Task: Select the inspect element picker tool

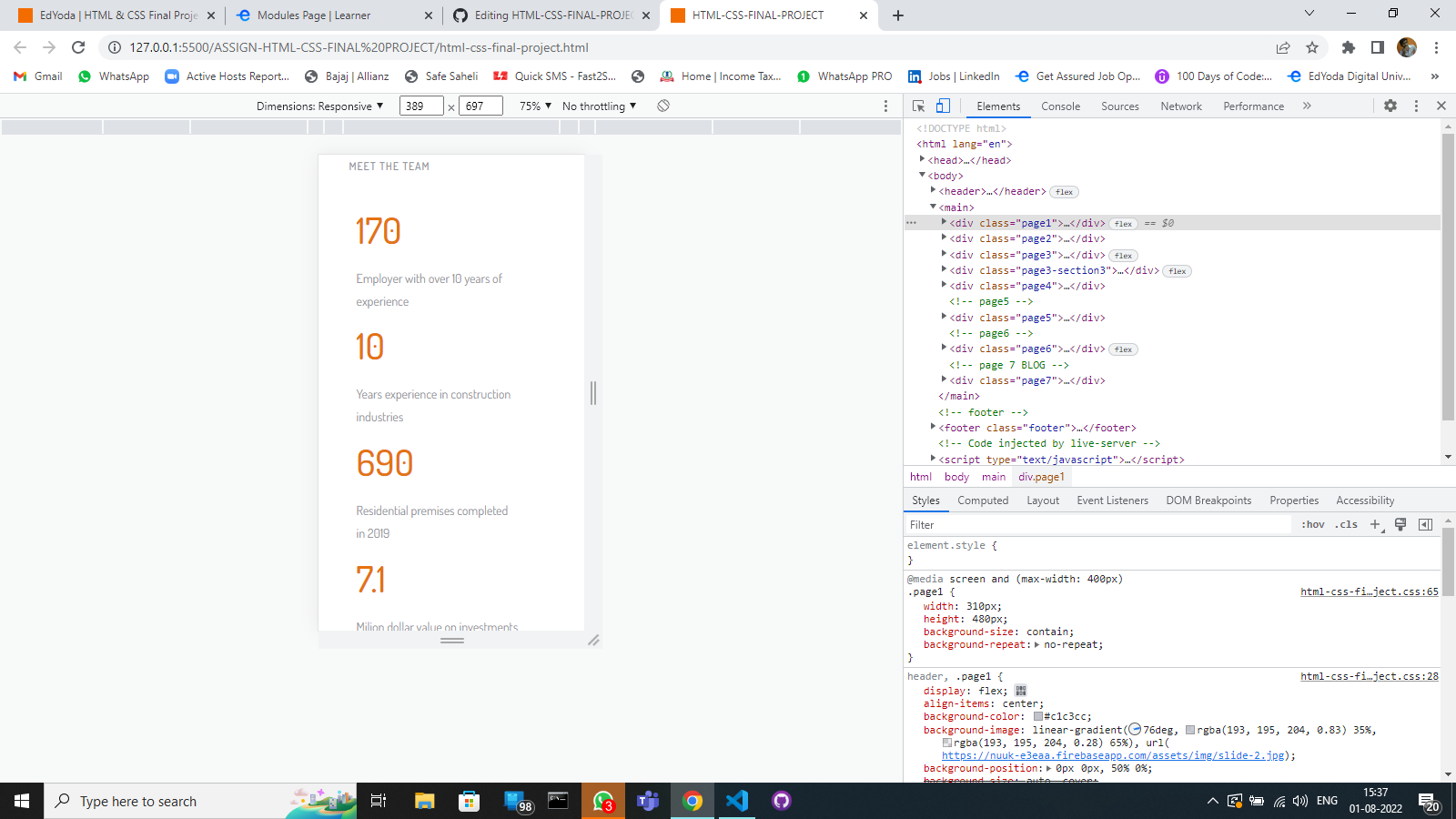Action: coord(919,106)
